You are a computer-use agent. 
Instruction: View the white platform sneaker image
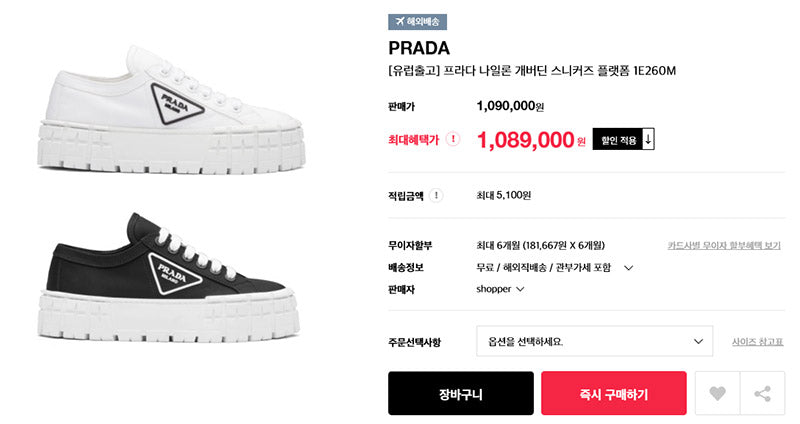(x=171, y=110)
